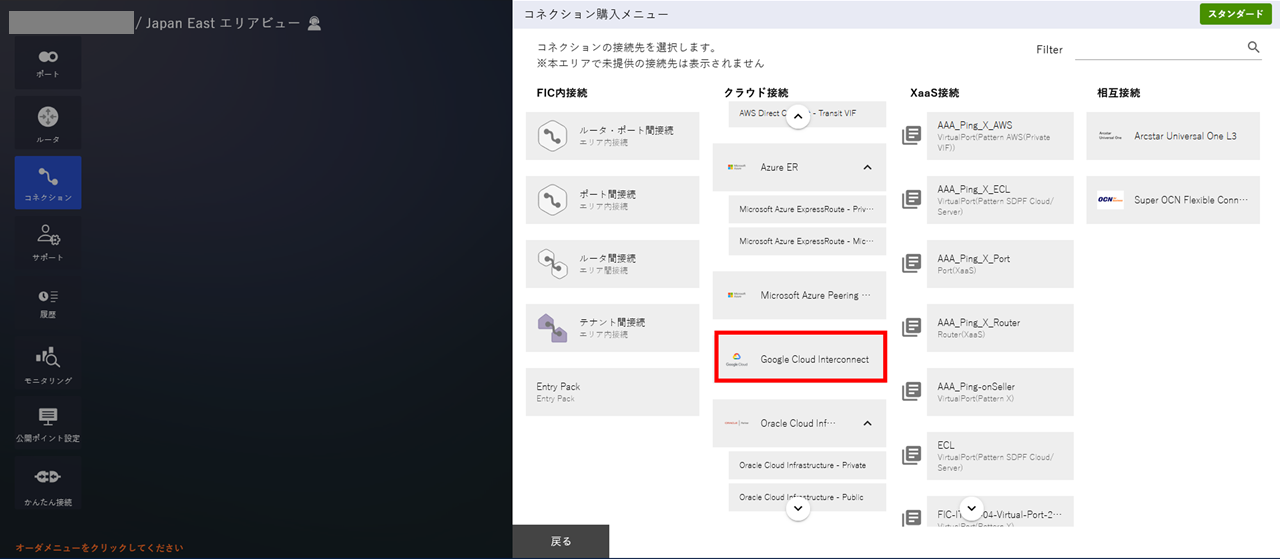Click the Arcstar Universal One logo
This screenshot has width=1280, height=559.
[1110, 136]
